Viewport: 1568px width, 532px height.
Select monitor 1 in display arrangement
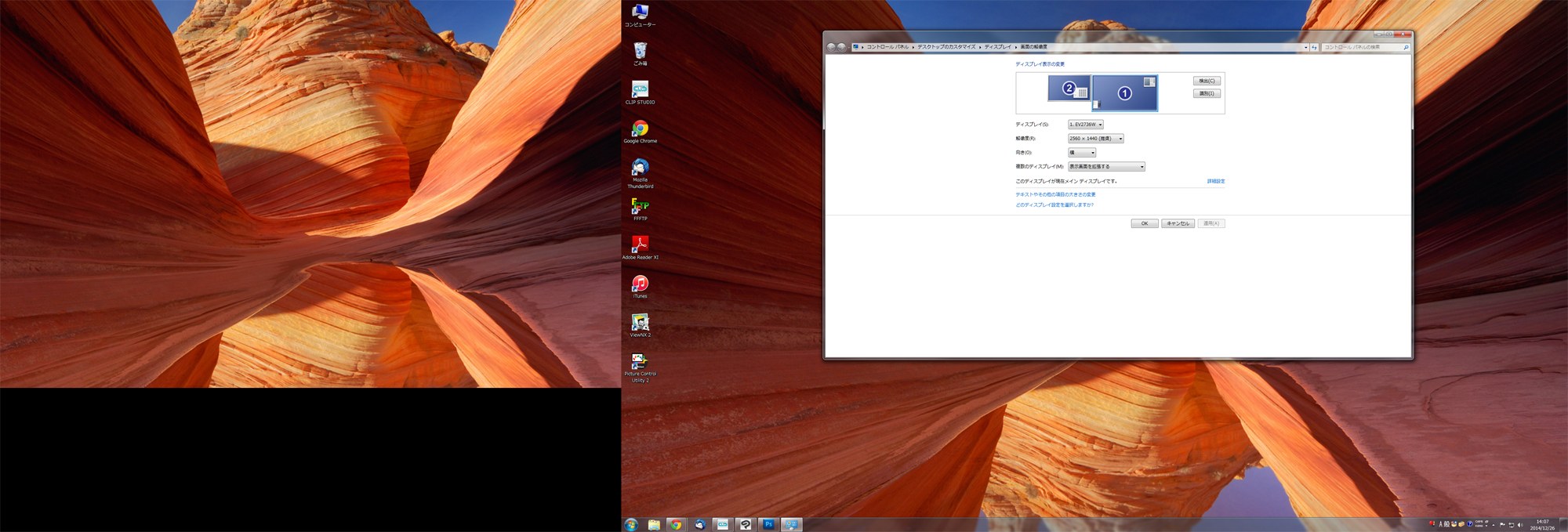point(1124,93)
